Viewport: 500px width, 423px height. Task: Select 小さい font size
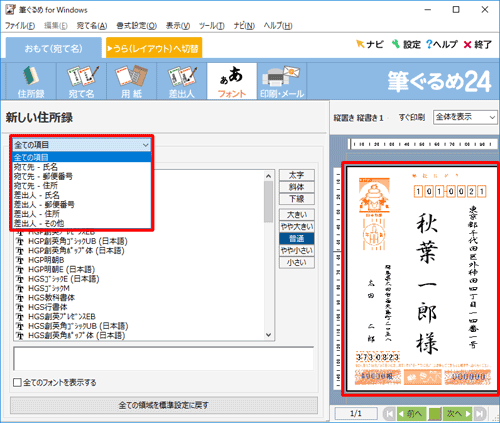pyautogui.click(x=297, y=263)
